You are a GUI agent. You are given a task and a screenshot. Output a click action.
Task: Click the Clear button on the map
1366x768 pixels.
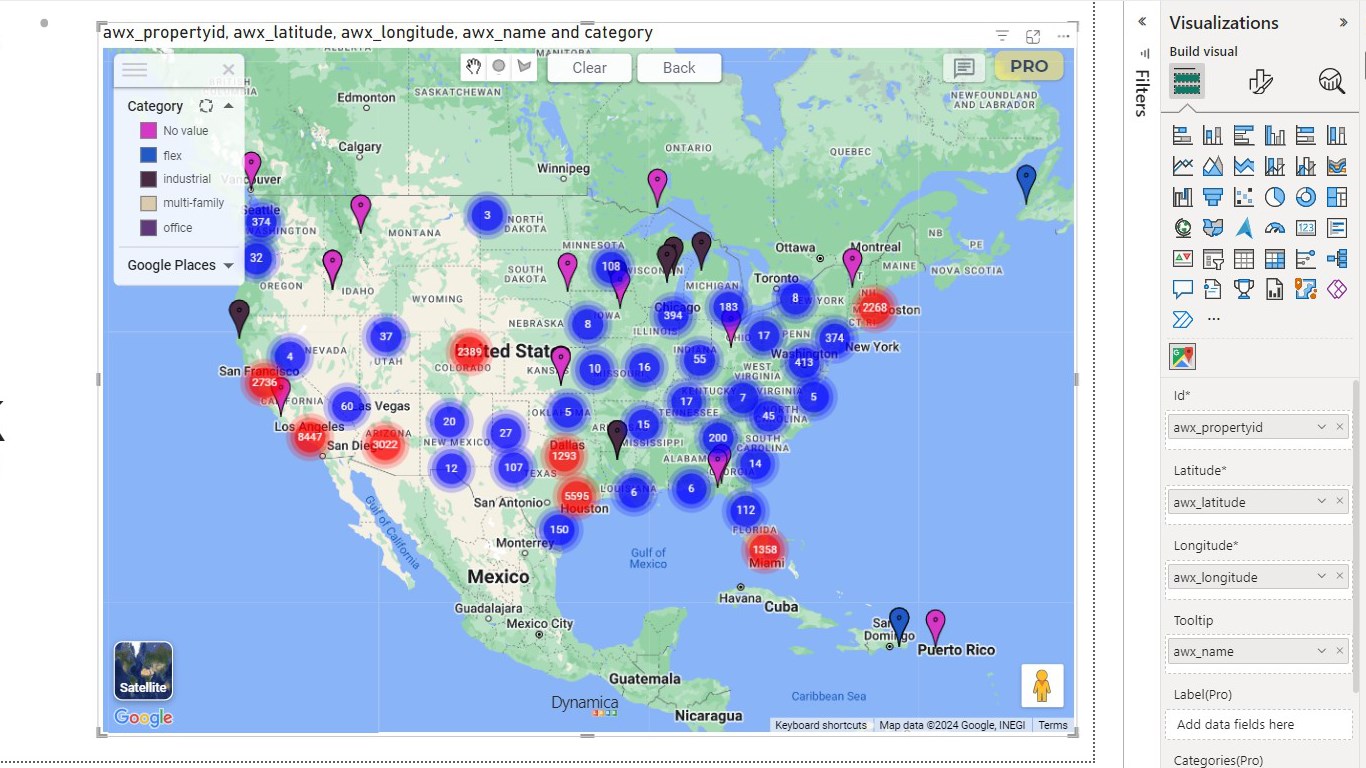(x=590, y=68)
